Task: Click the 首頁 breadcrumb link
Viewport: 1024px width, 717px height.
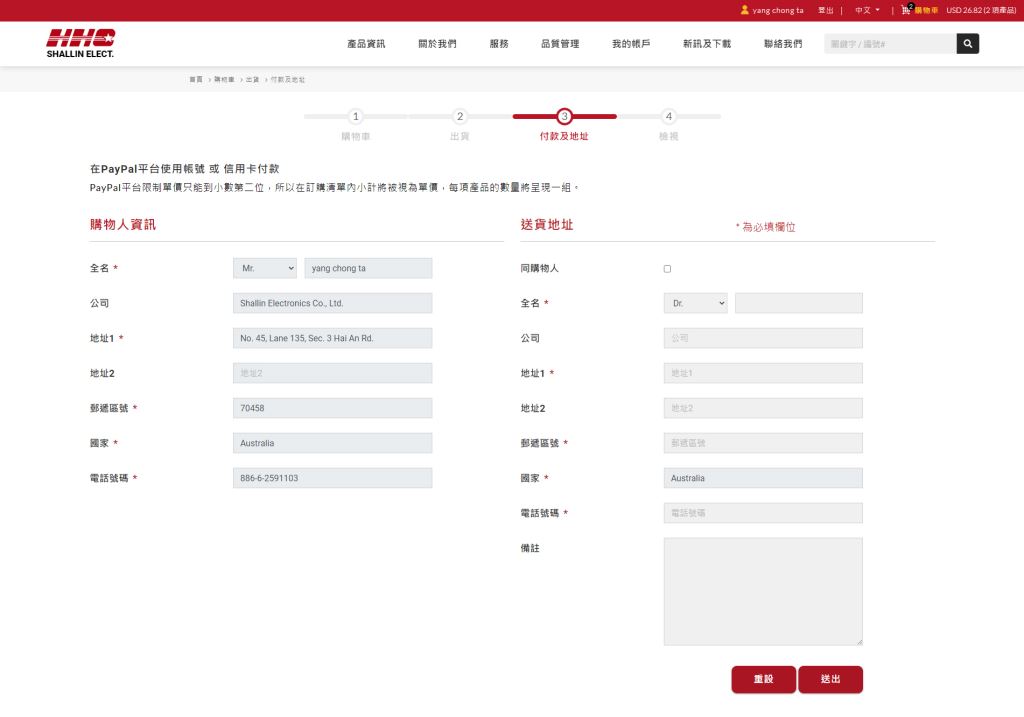Action: pyautogui.click(x=196, y=80)
